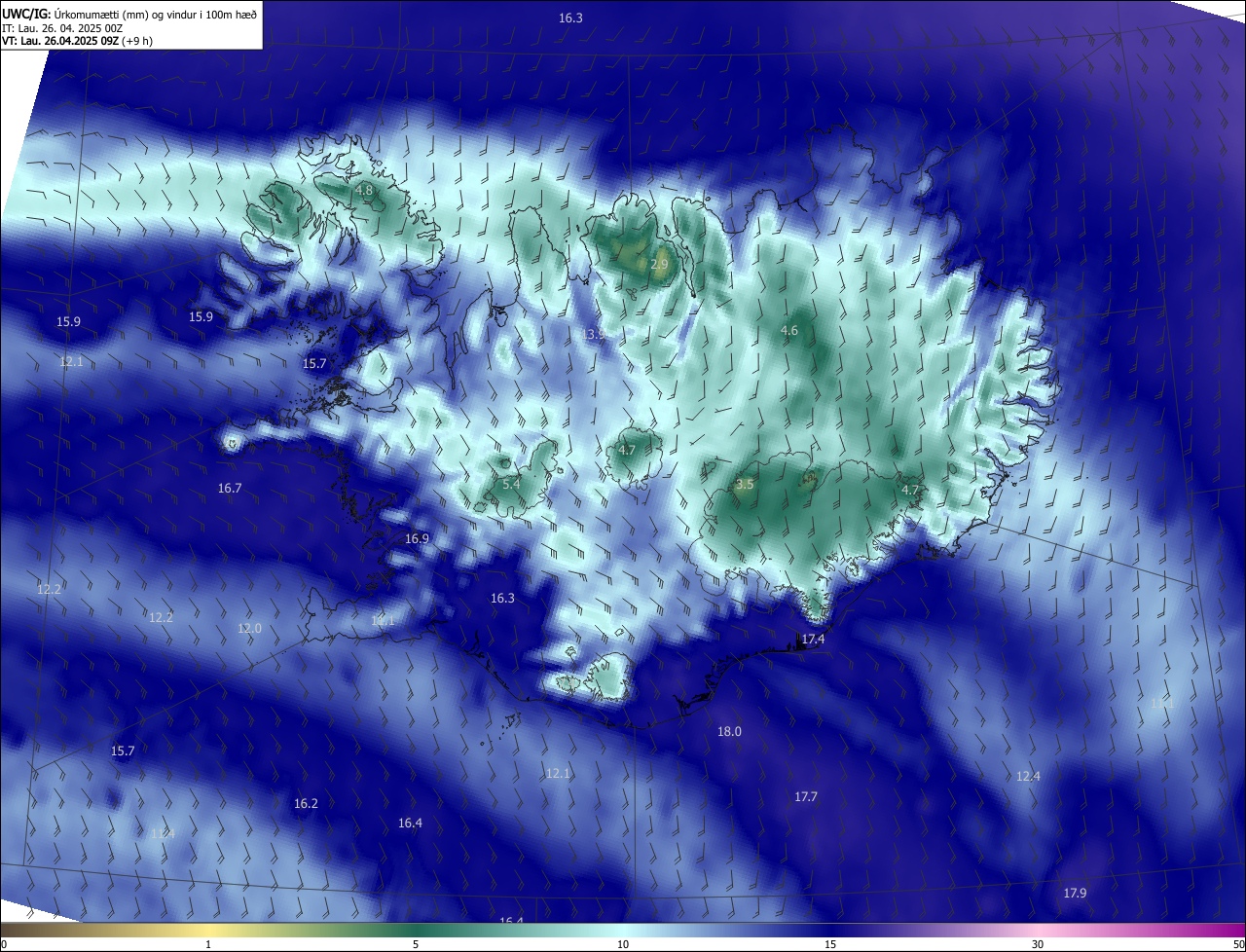Select the 16.2 value in the southwest ocean
This screenshot has width=1246, height=952.
coord(306,804)
